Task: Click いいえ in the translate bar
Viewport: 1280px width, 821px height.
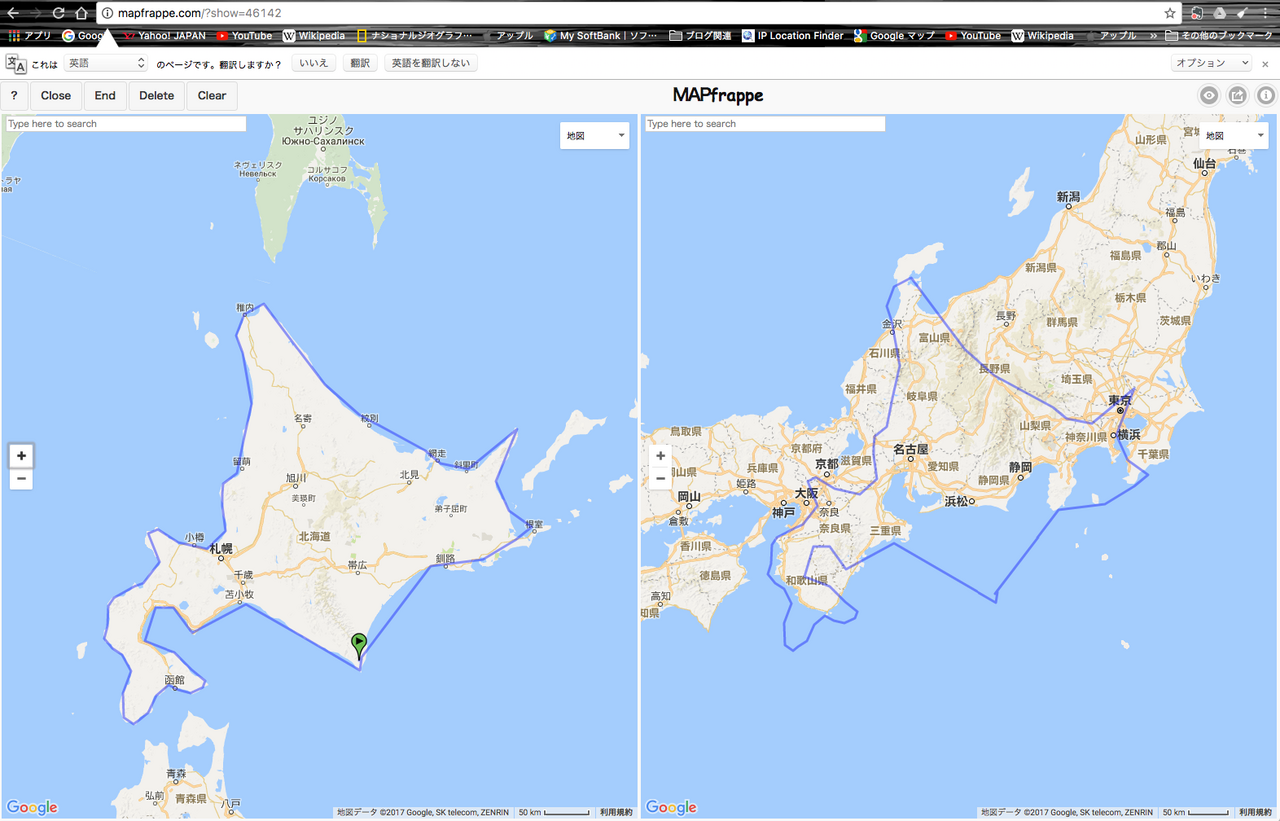Action: [x=314, y=63]
